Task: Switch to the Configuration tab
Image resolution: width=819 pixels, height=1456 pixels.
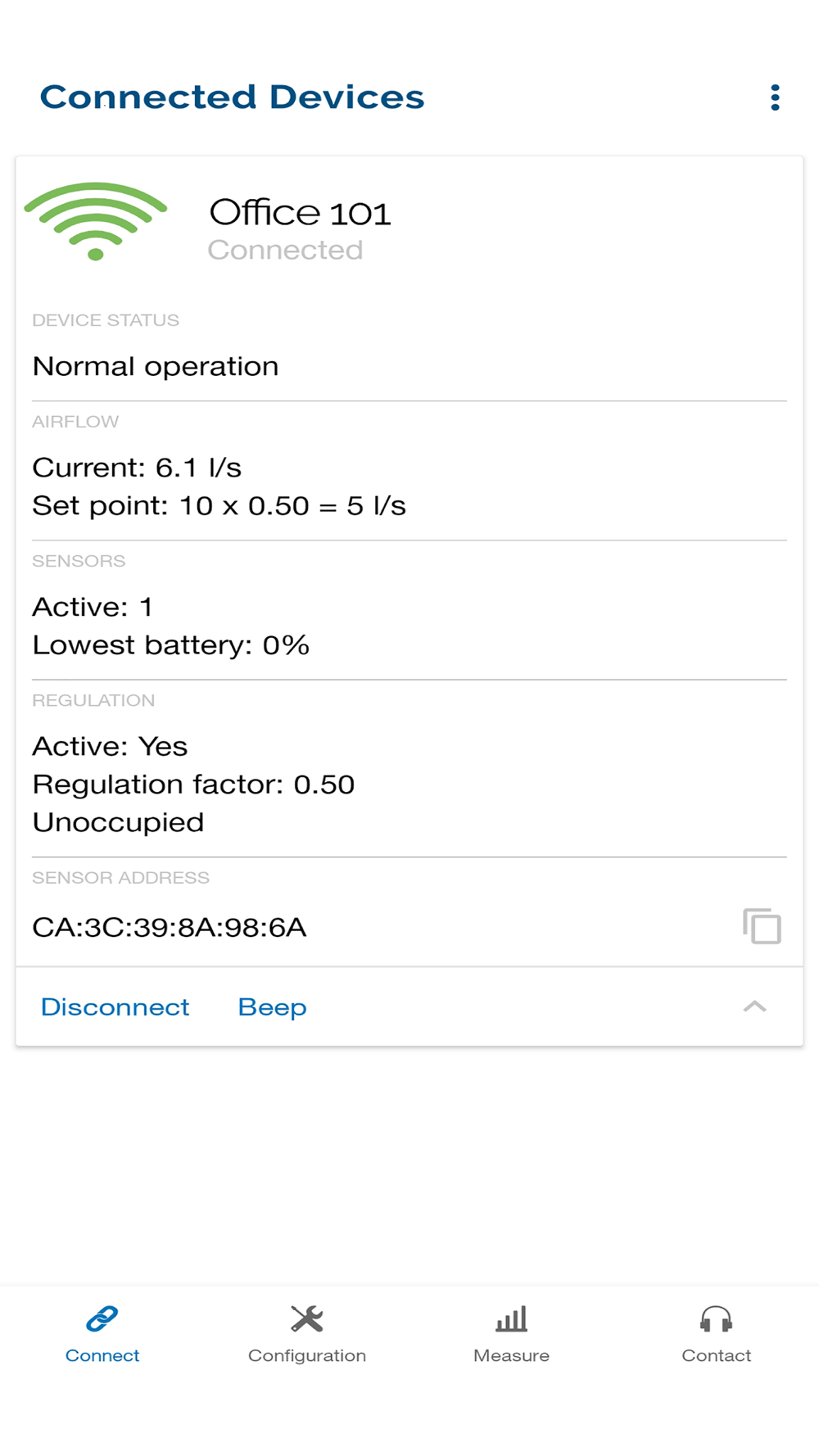Action: click(x=307, y=1355)
